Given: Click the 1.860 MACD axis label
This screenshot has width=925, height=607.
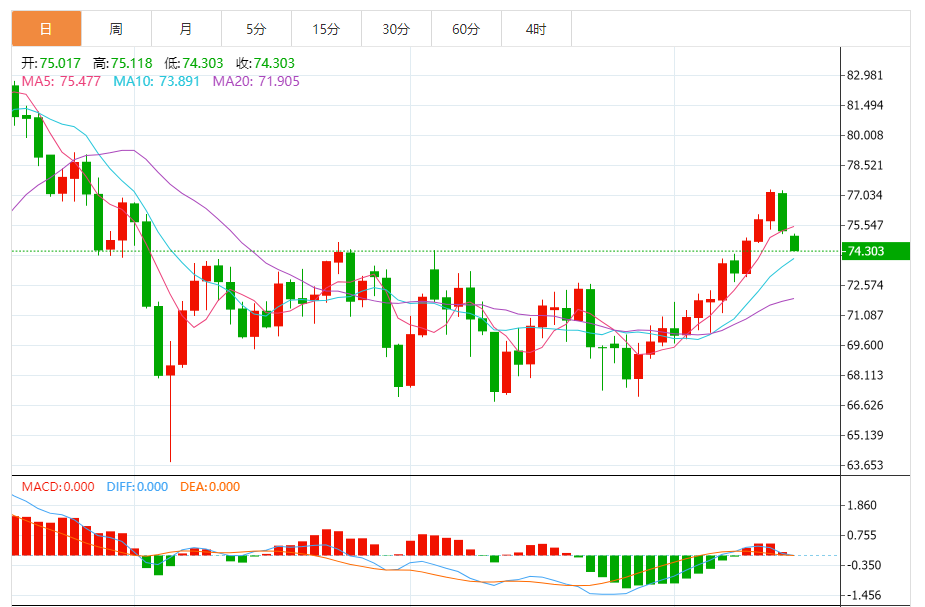Looking at the screenshot, I should [x=862, y=506].
